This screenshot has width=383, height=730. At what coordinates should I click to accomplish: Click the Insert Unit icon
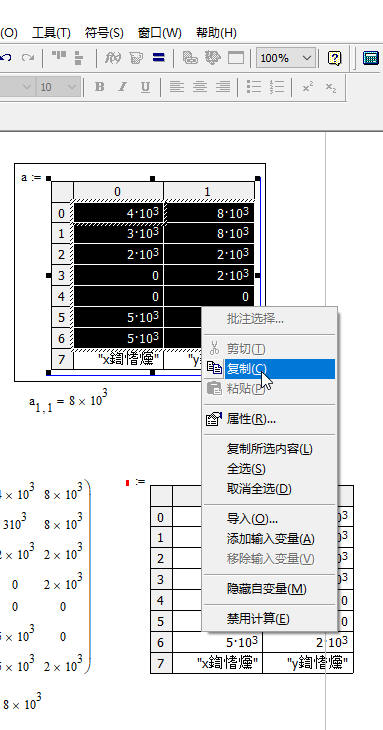coord(136,58)
